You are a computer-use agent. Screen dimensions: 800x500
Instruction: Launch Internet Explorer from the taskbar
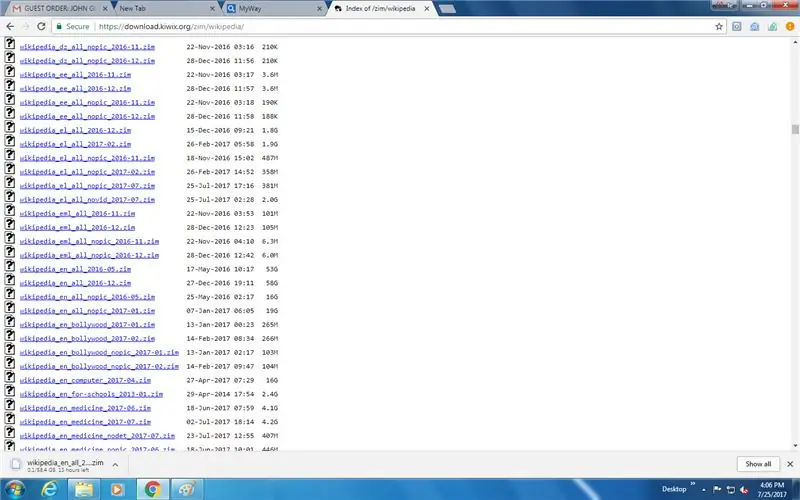coord(49,489)
